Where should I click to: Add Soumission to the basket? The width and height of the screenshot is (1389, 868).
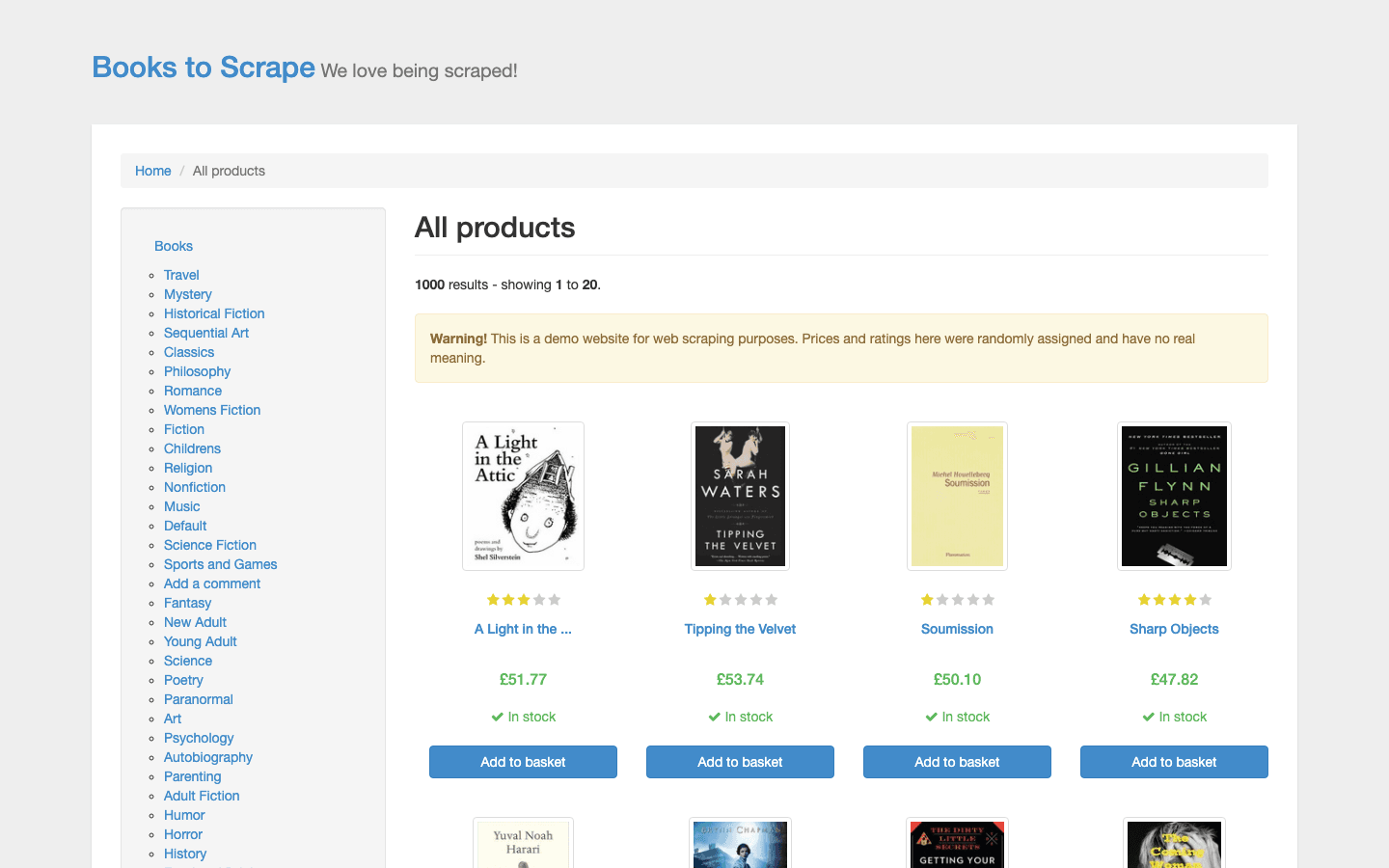(x=957, y=762)
